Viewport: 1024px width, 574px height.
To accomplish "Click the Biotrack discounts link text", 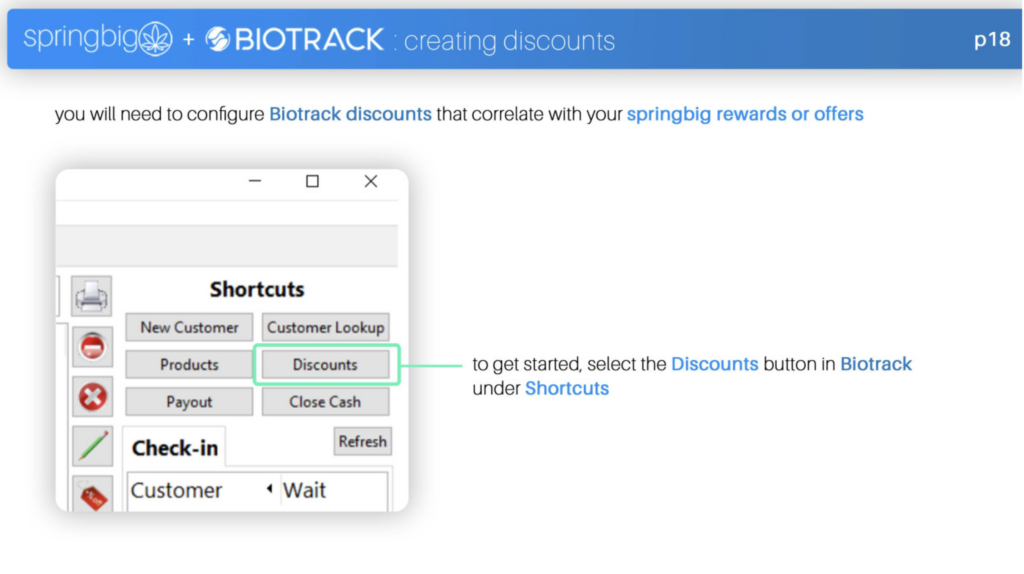I will pyautogui.click(x=350, y=114).
